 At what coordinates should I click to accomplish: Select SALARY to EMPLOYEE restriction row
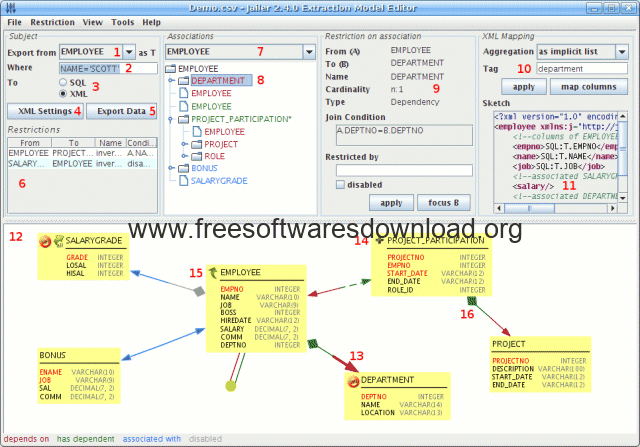(x=82, y=164)
